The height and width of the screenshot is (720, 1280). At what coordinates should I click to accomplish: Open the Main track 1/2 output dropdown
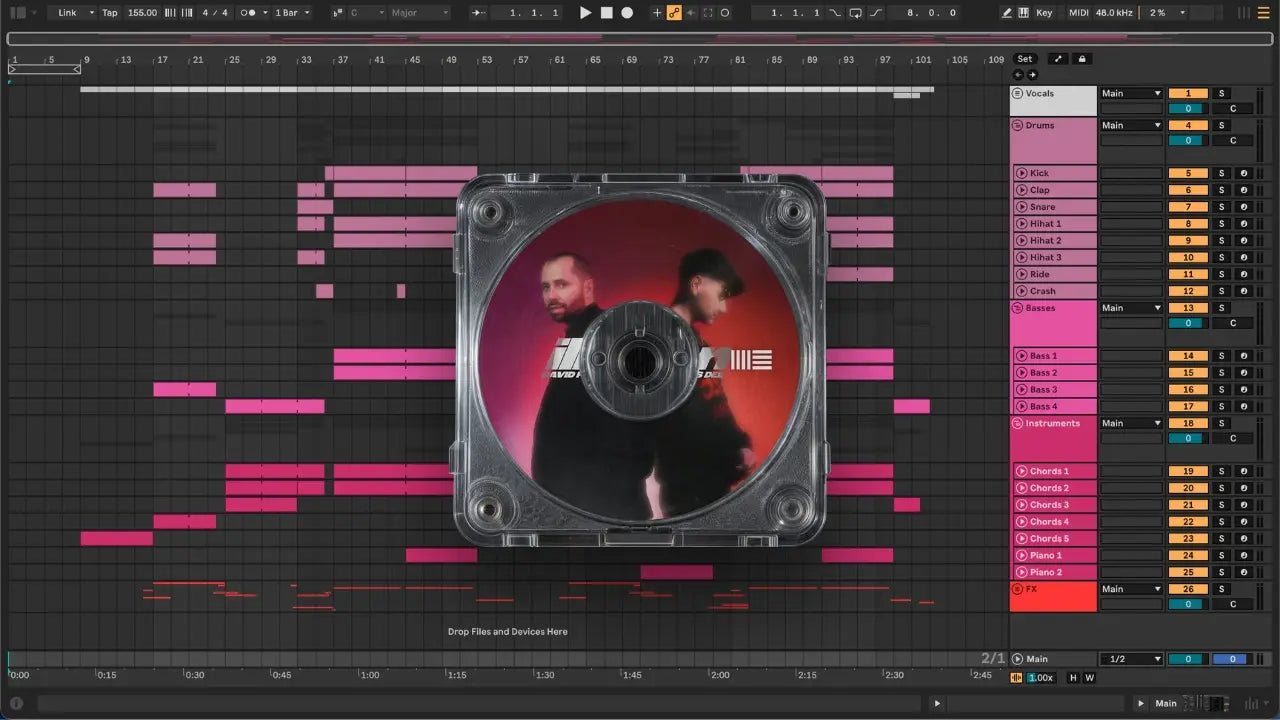point(1131,659)
